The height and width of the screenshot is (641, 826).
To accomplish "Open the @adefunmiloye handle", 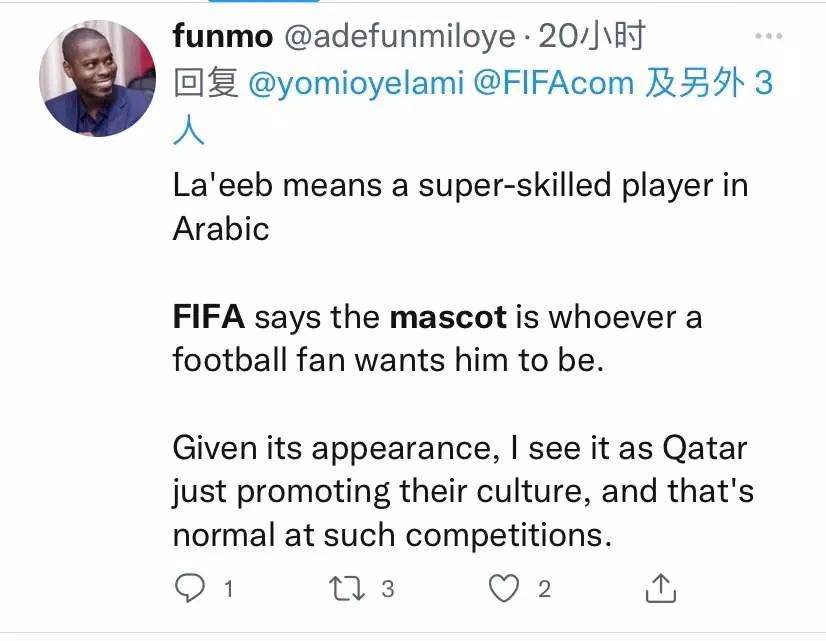I will (400, 37).
